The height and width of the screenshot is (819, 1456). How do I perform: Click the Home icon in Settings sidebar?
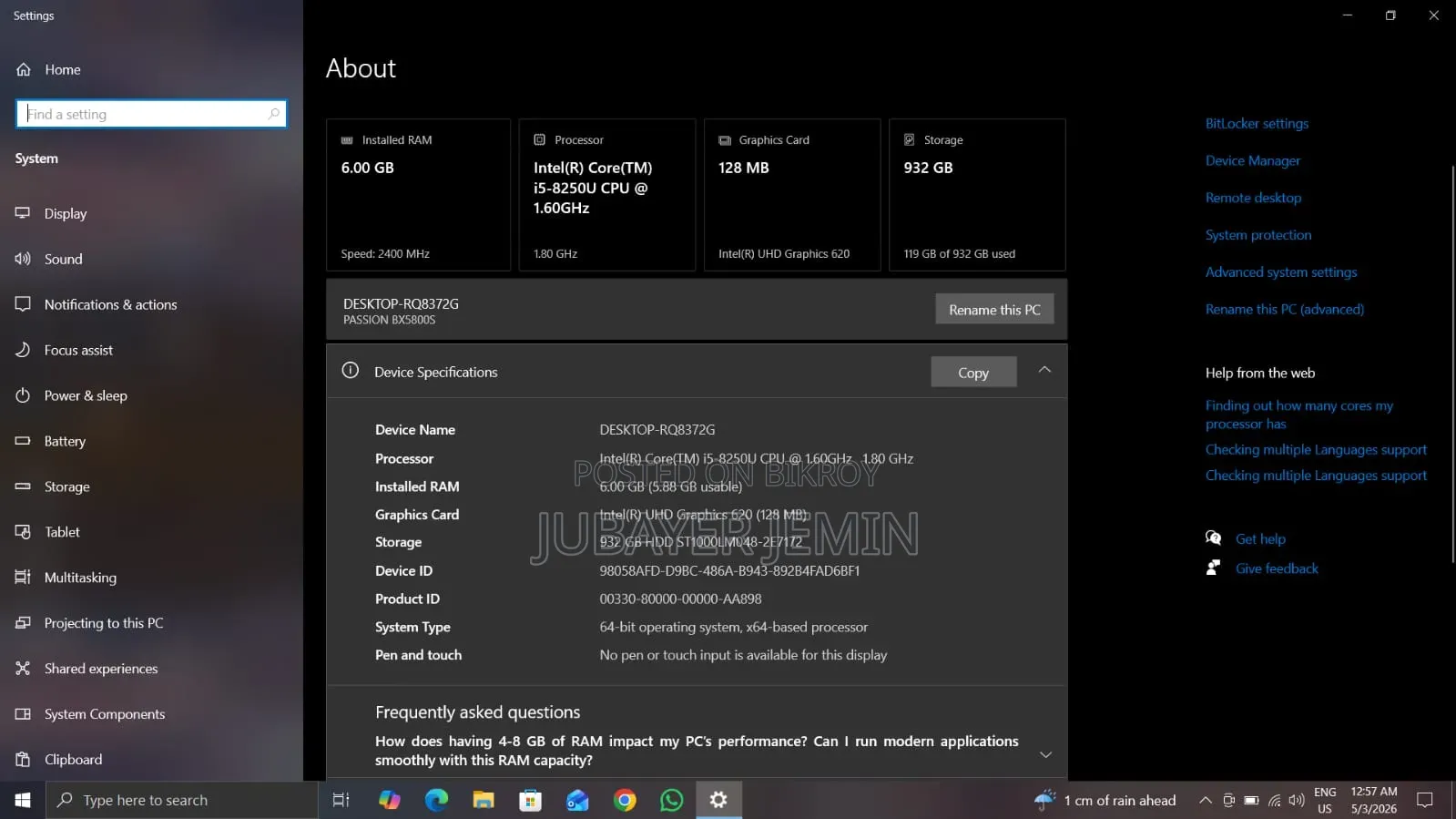(x=24, y=69)
